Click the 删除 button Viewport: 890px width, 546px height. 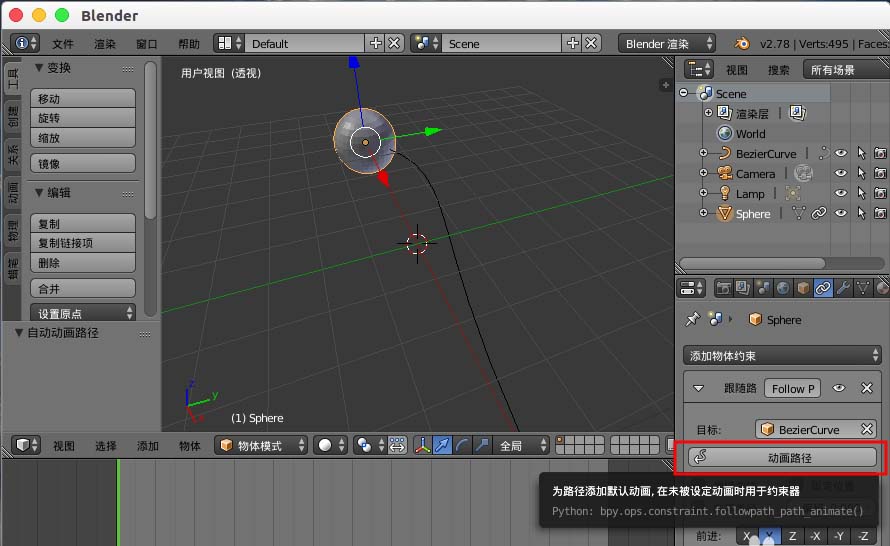point(83,263)
